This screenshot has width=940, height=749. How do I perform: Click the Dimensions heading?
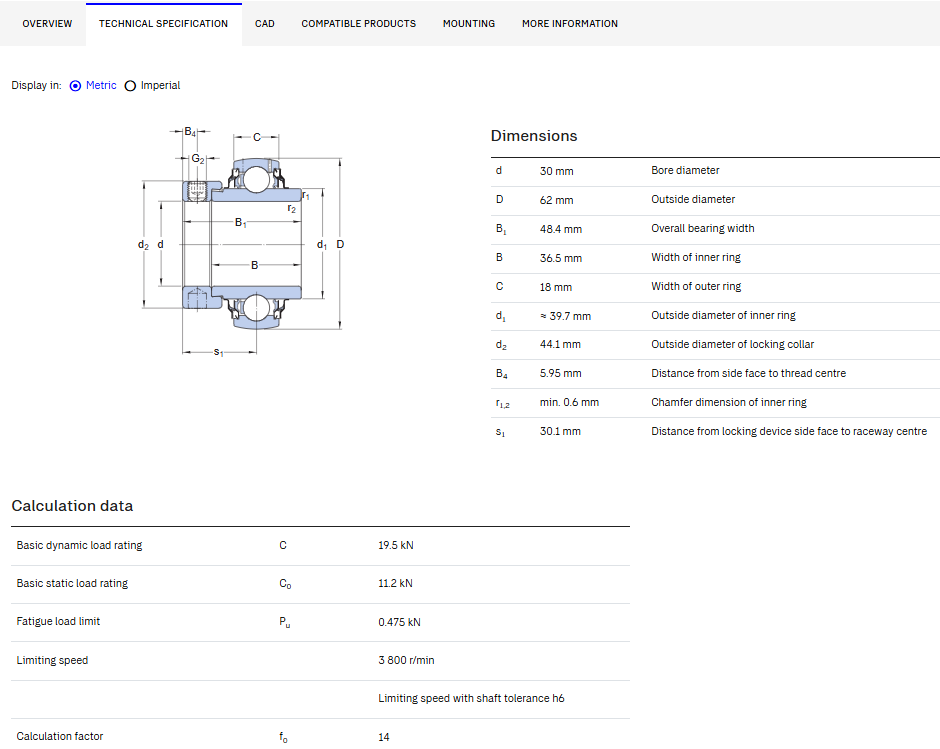[534, 136]
